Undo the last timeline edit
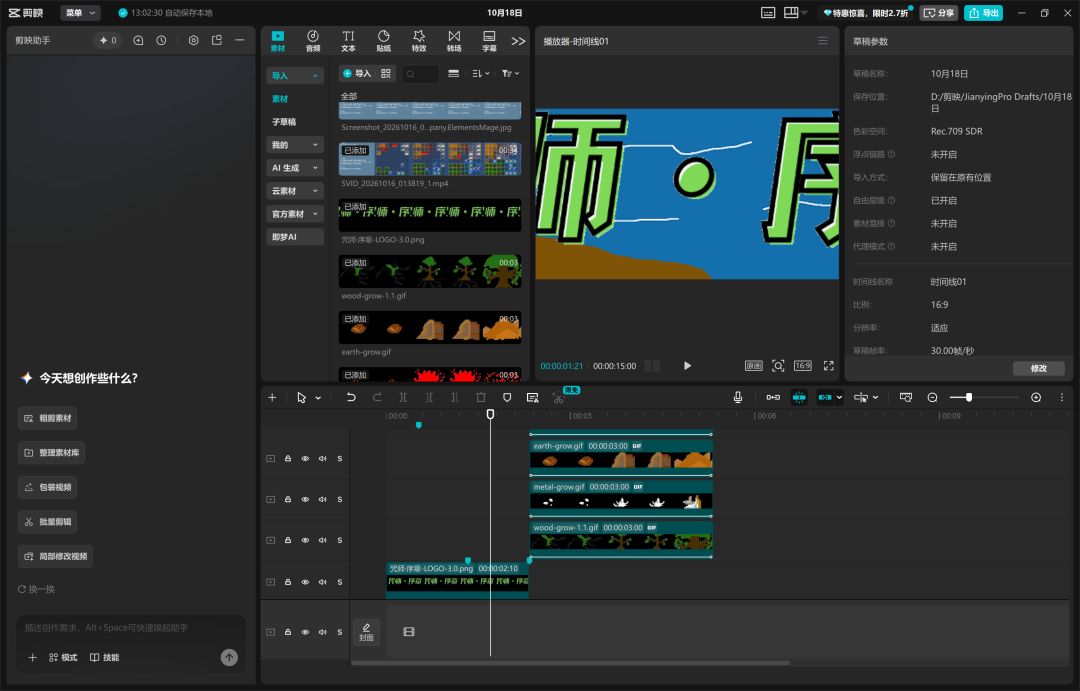This screenshot has height=691, width=1080. pyautogui.click(x=351, y=398)
